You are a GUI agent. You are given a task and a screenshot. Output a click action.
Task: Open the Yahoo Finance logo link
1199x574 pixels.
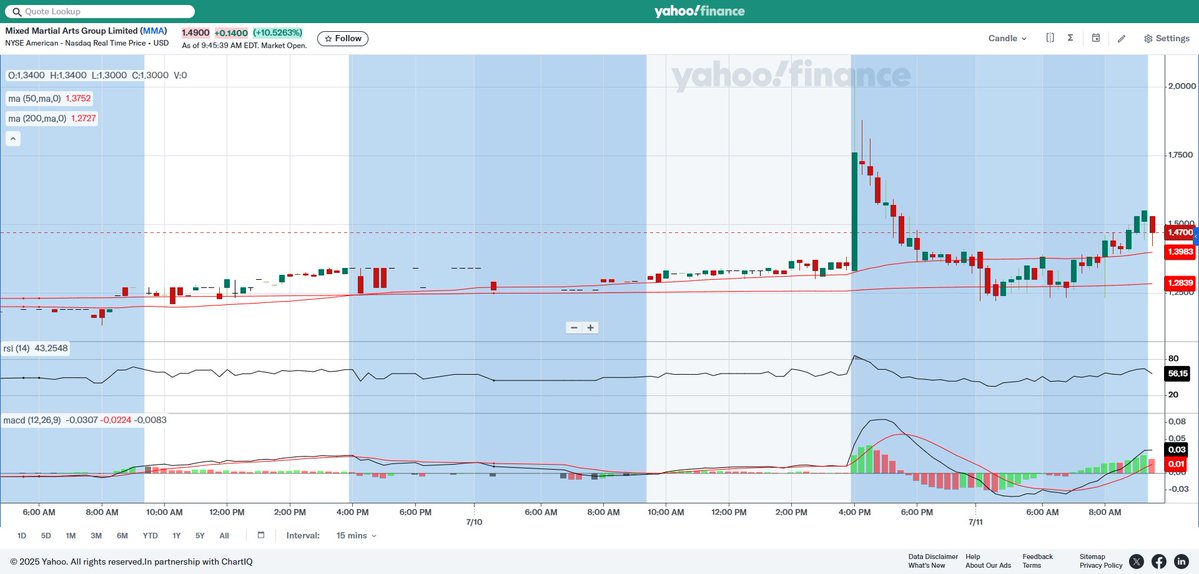click(x=699, y=11)
